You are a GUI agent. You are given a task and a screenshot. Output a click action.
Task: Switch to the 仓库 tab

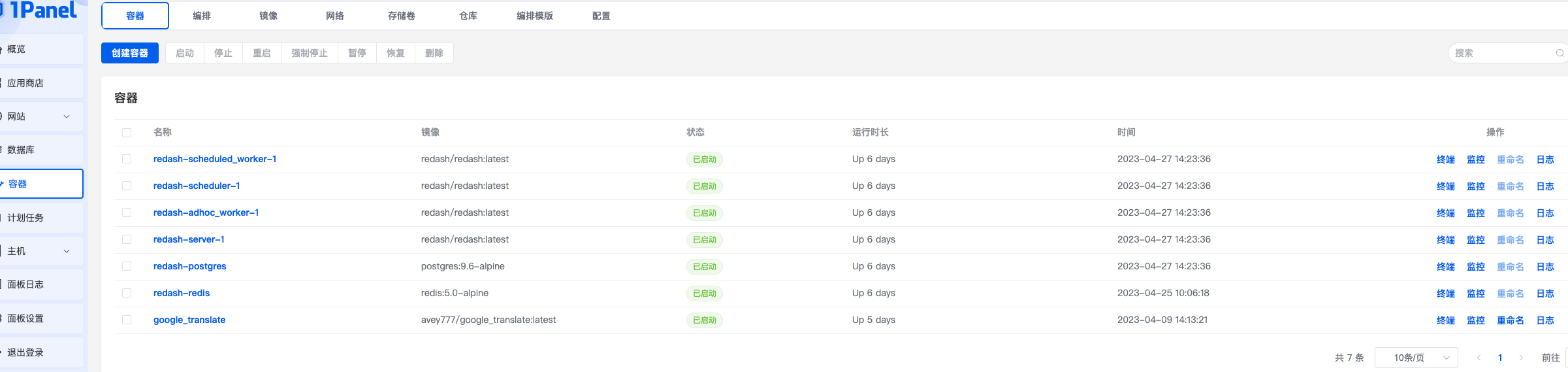(x=468, y=16)
